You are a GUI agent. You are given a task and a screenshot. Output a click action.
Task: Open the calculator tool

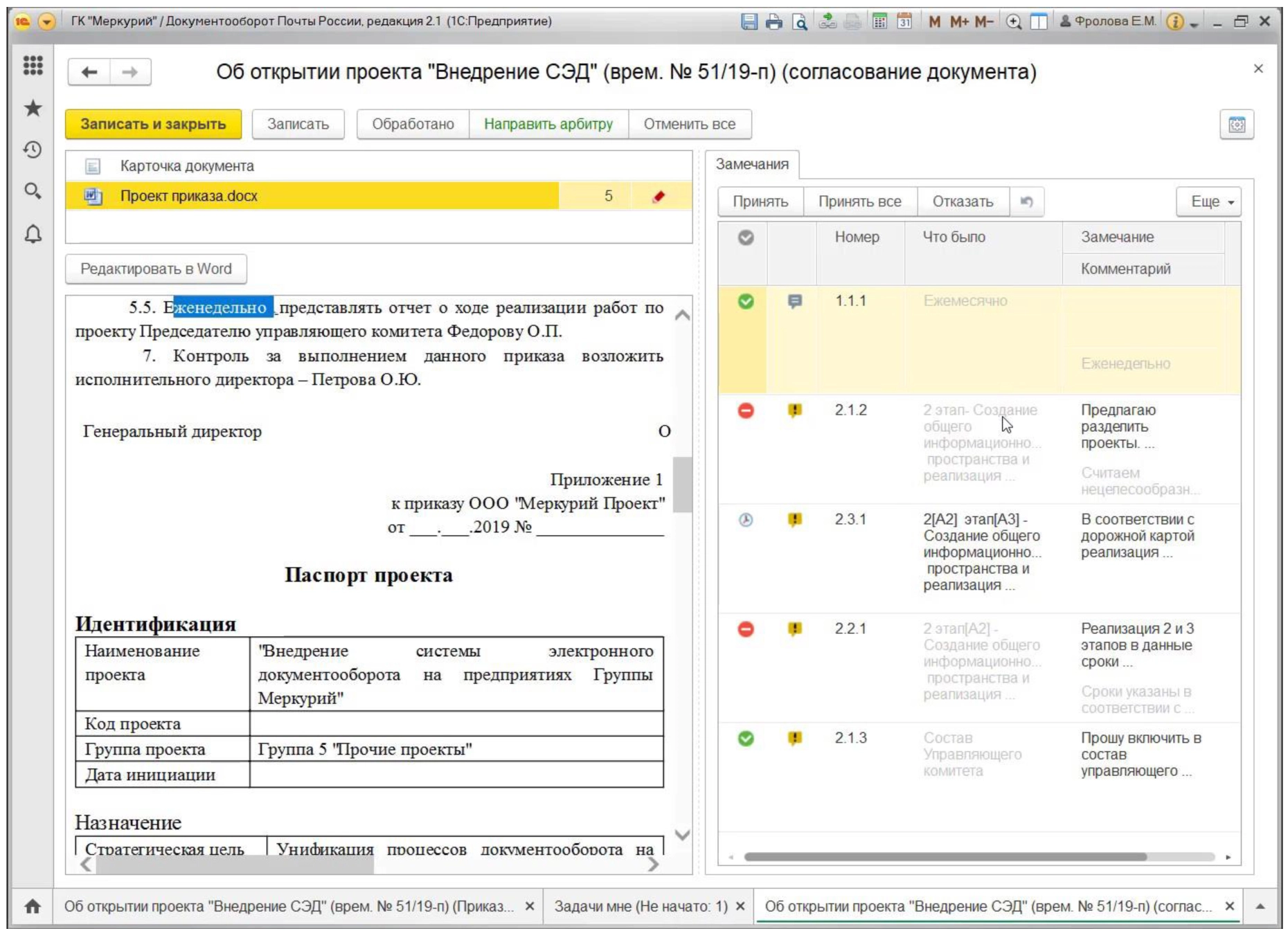[879, 21]
